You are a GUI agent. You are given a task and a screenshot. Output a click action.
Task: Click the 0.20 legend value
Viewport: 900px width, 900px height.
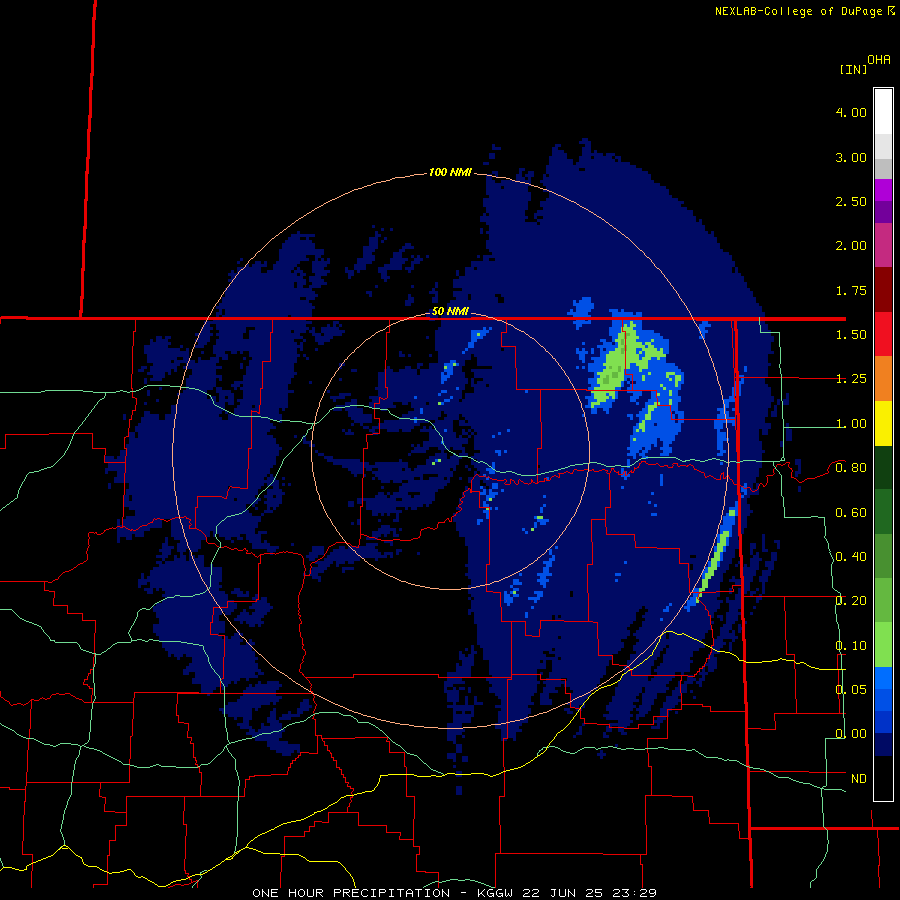click(x=851, y=601)
